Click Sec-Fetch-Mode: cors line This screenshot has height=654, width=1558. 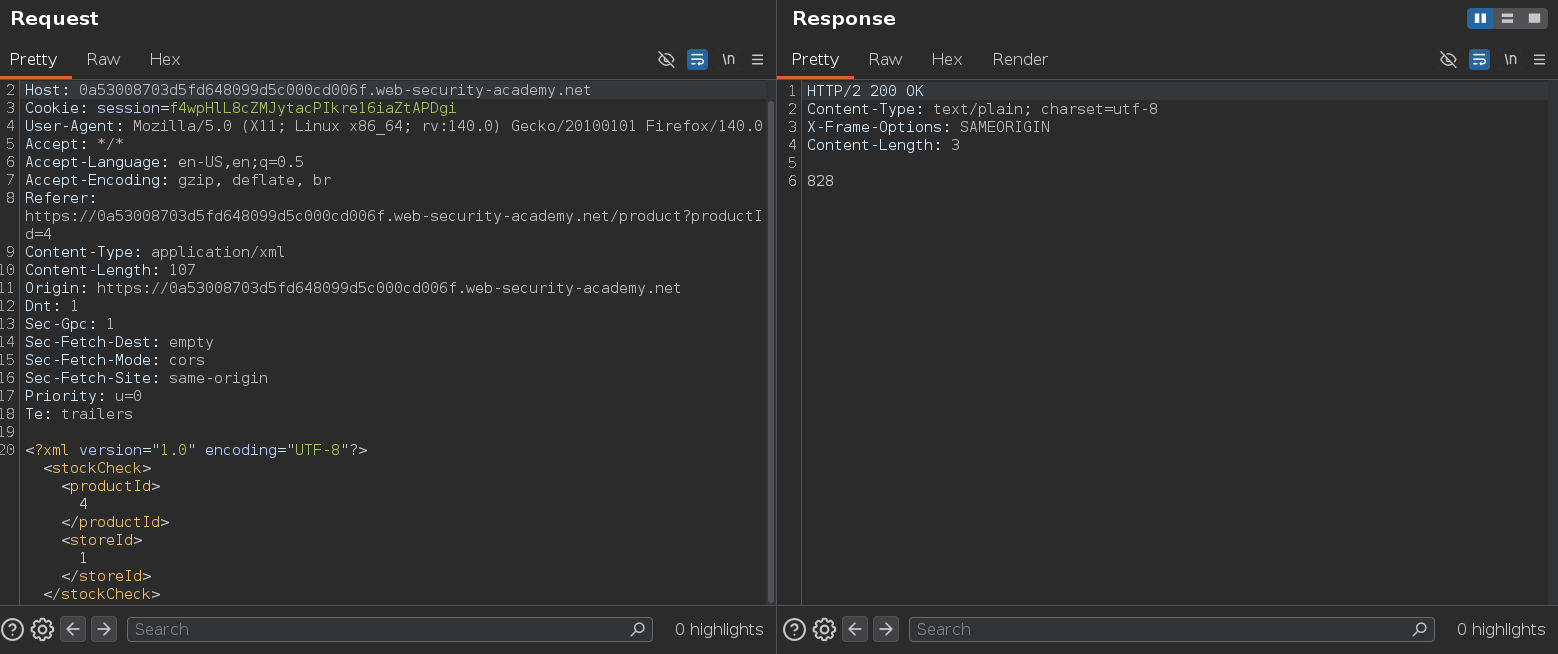(115, 360)
